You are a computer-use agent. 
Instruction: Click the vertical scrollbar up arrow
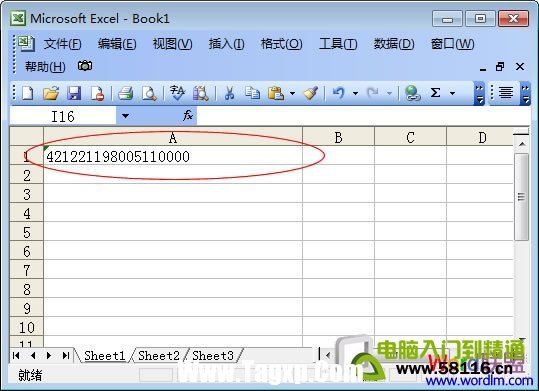coord(522,144)
